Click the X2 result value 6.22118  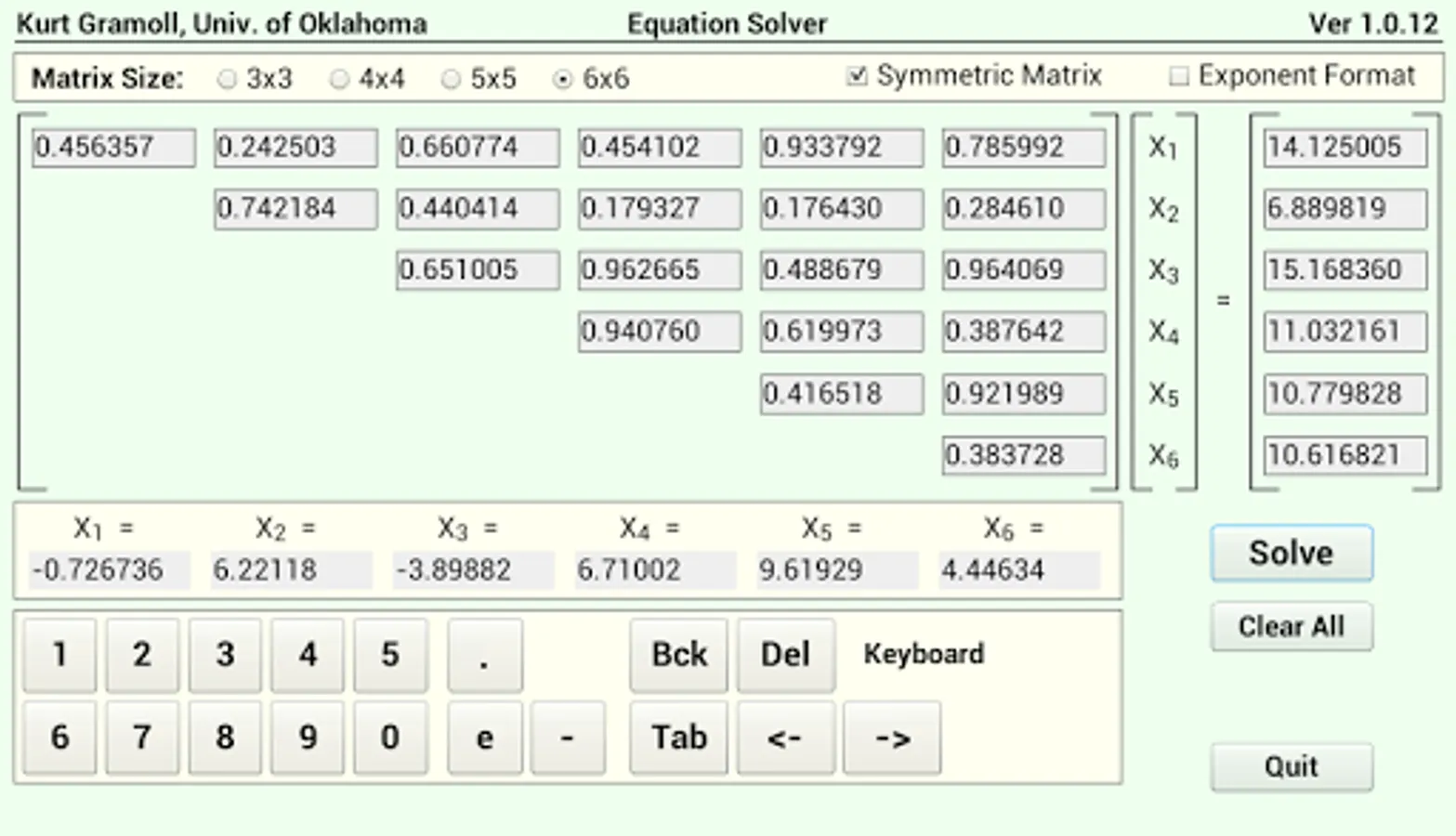(291, 570)
